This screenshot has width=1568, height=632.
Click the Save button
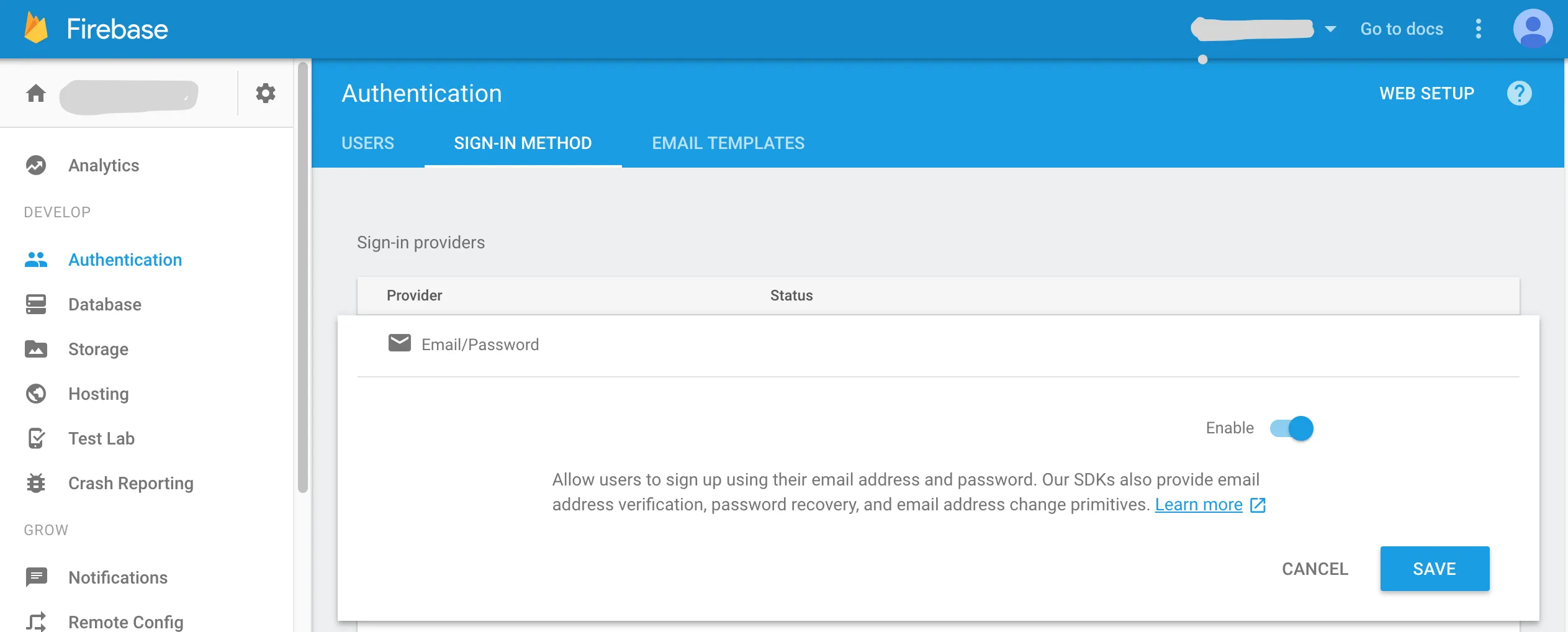click(1434, 569)
